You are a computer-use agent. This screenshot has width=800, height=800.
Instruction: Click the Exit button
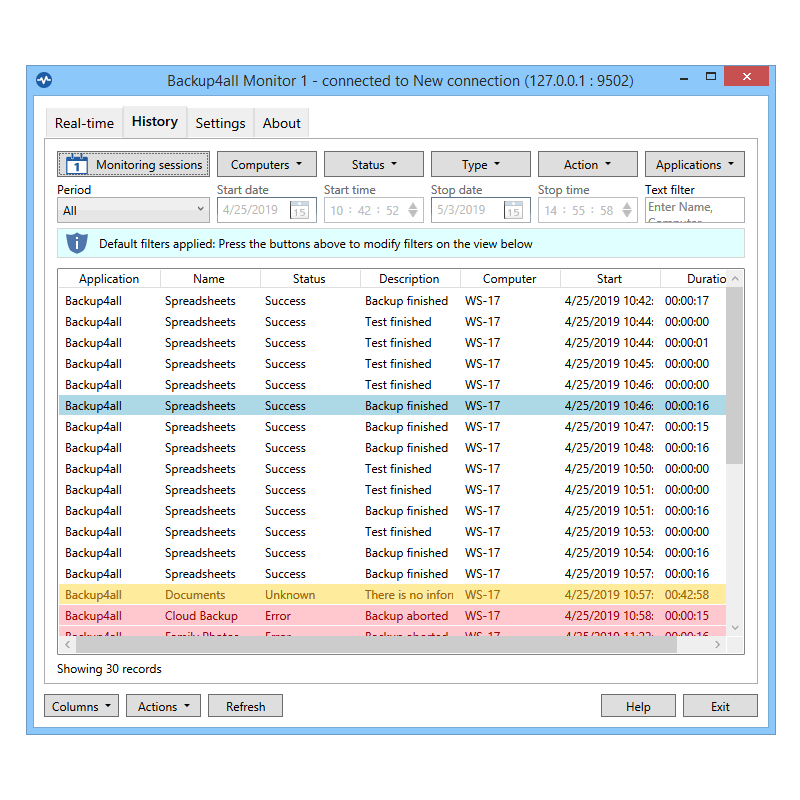[720, 706]
